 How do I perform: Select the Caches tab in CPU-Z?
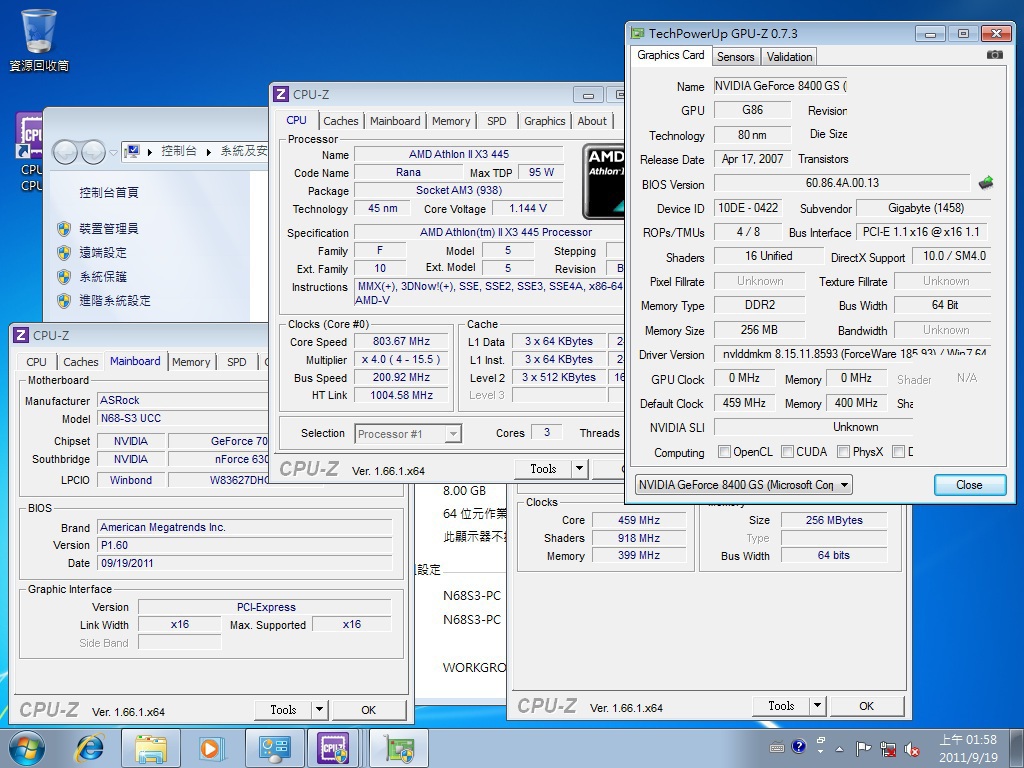coord(341,121)
